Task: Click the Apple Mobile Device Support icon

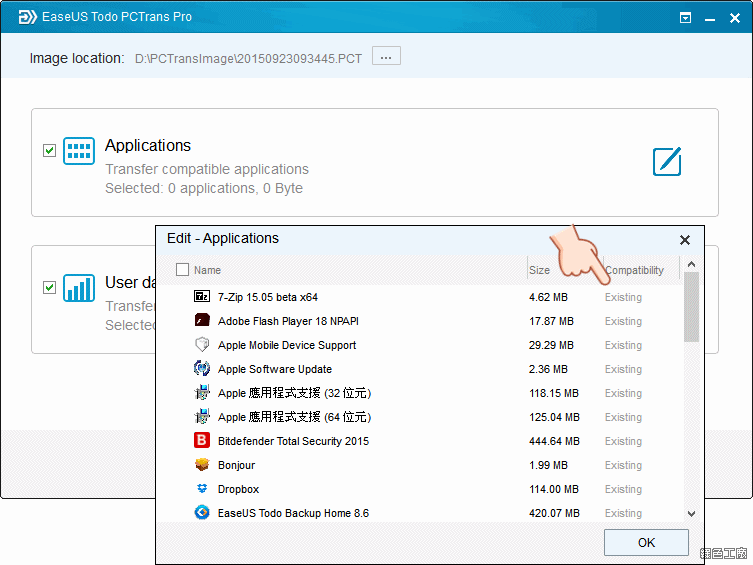Action: (x=202, y=344)
